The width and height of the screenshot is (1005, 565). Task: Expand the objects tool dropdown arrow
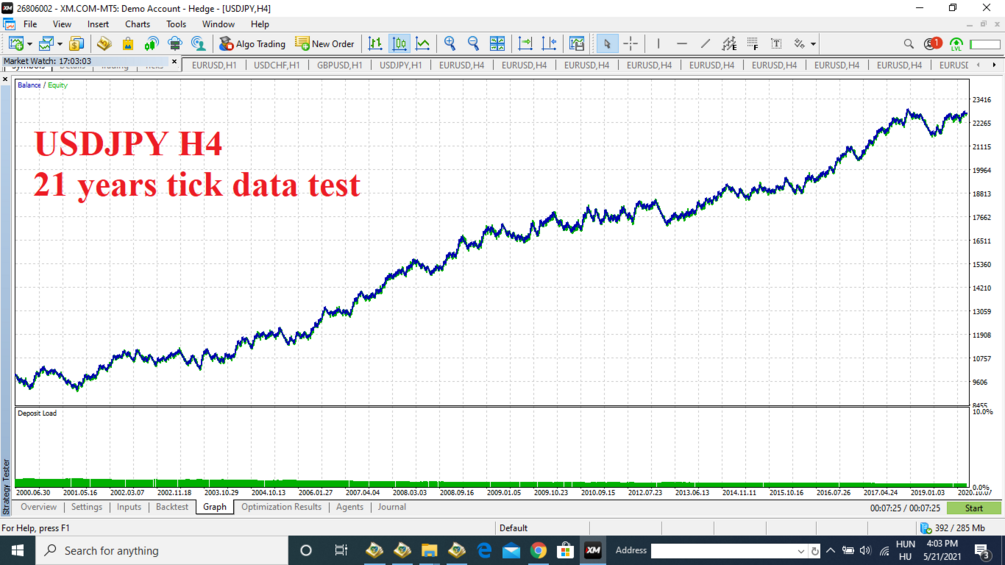[813, 44]
